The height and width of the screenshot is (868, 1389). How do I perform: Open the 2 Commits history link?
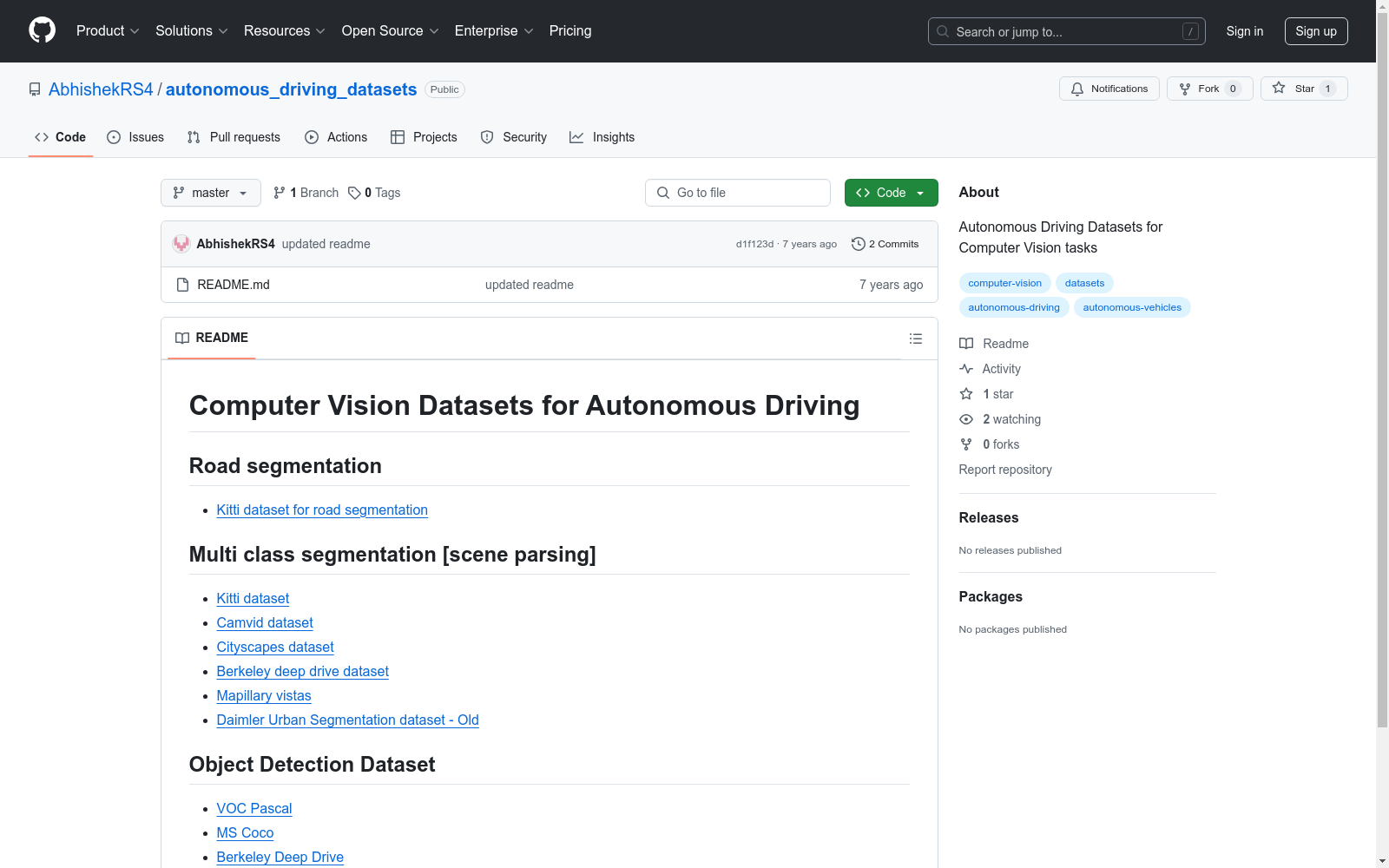[x=885, y=244]
